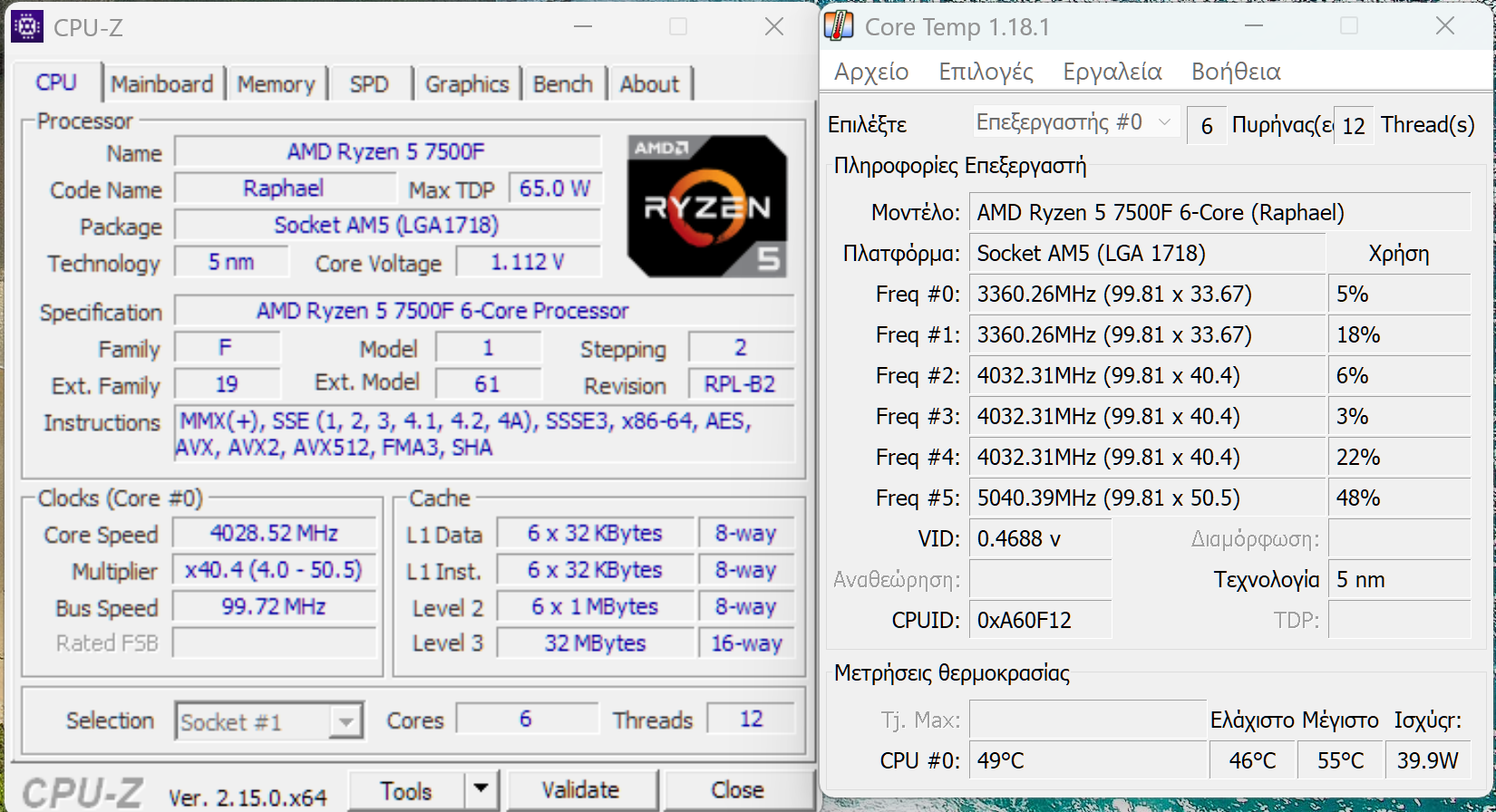Click the Validate button
This screenshot has height=812, width=1496.
tap(581, 790)
